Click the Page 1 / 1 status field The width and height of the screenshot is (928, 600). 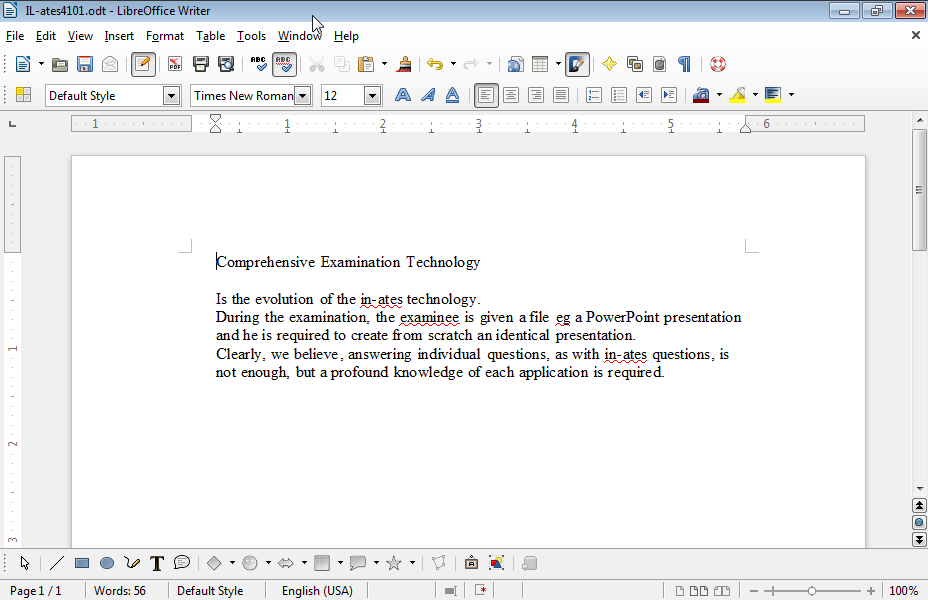(x=36, y=591)
